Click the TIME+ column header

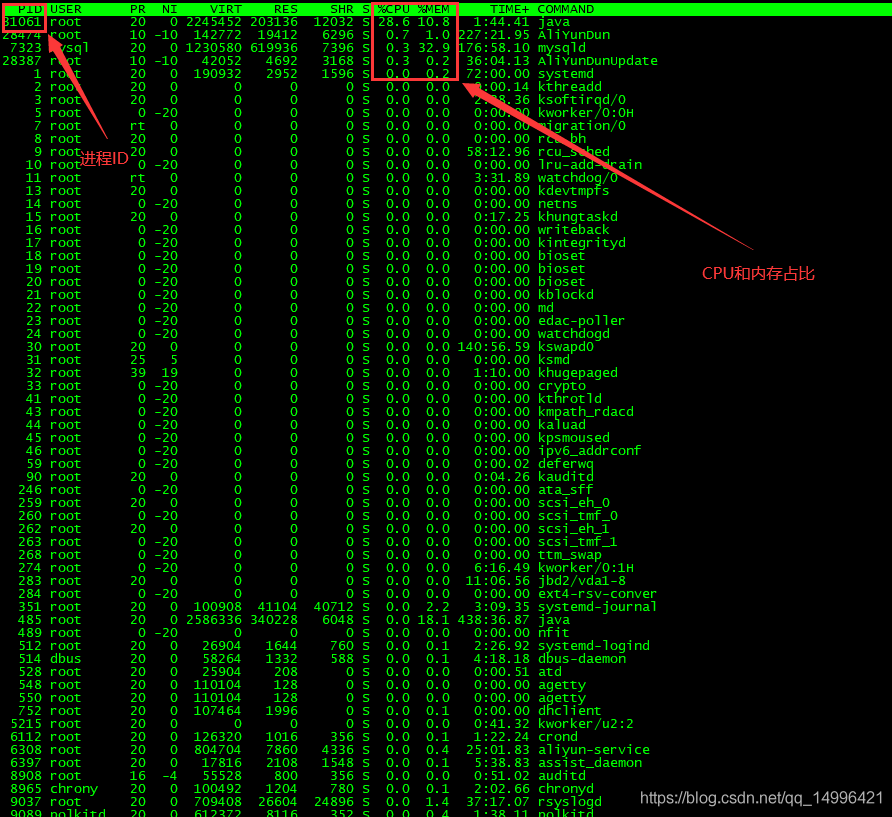(510, 9)
